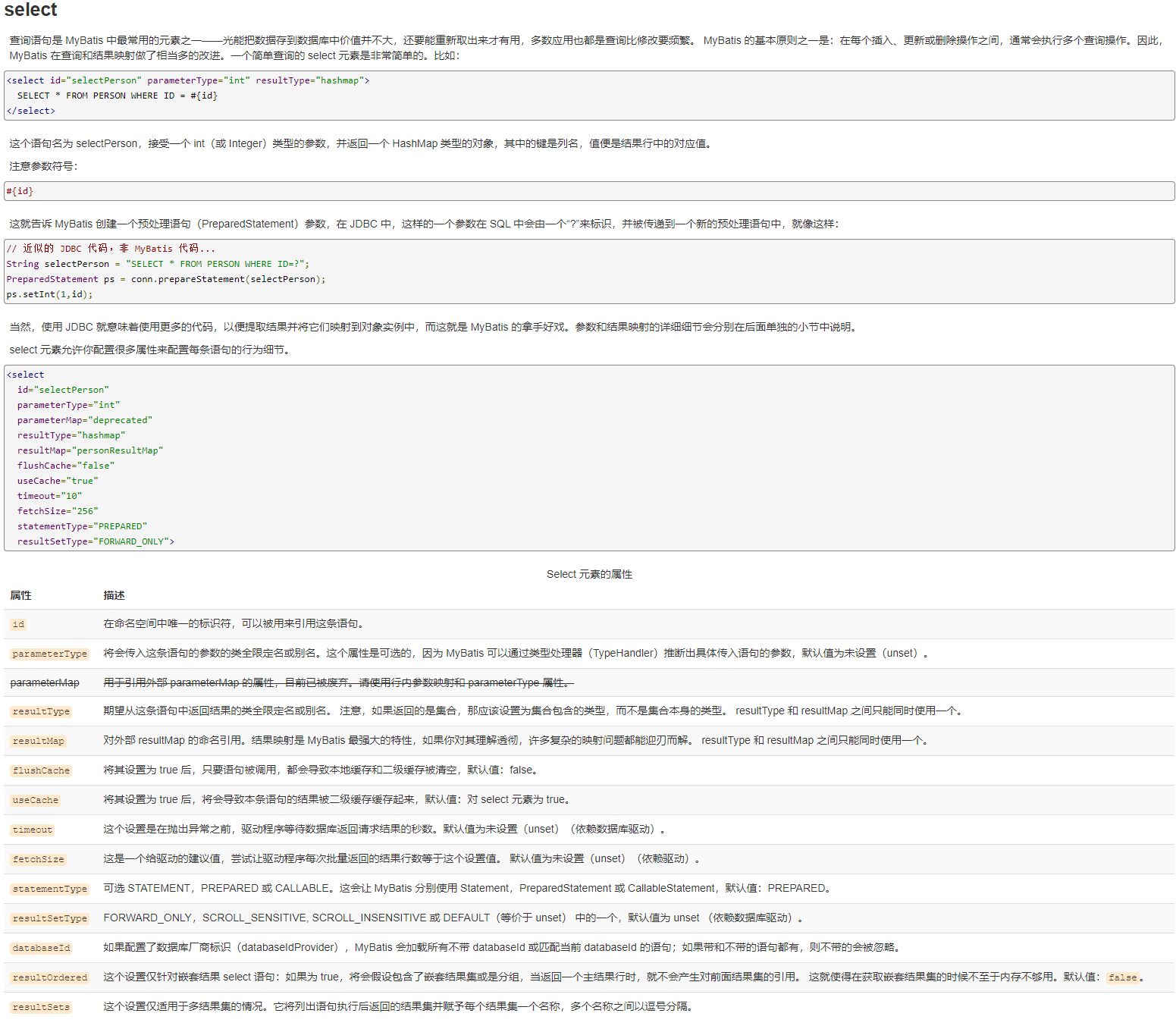
Task: Click the JDBC comment line in code block
Action: click(111, 249)
